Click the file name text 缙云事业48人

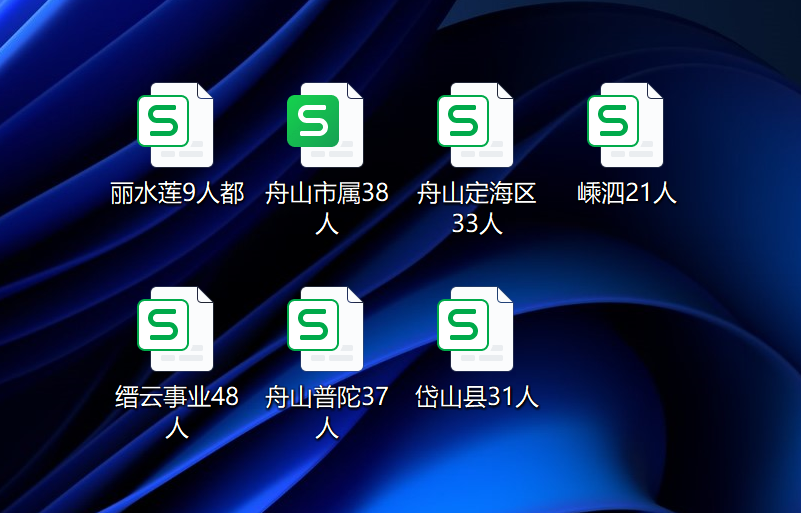click(177, 412)
